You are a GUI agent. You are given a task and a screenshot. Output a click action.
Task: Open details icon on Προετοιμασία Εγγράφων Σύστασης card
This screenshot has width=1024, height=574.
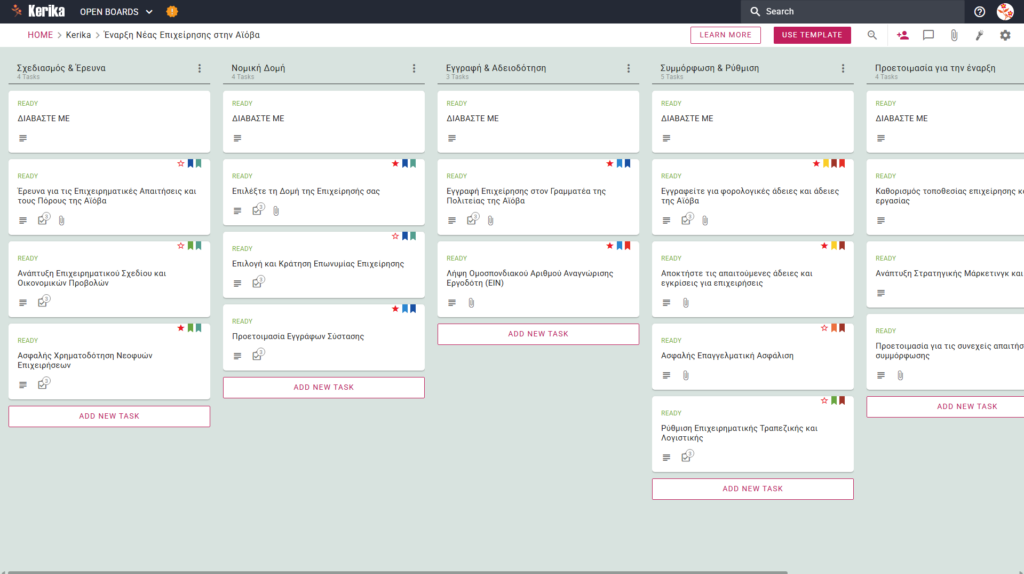238,356
